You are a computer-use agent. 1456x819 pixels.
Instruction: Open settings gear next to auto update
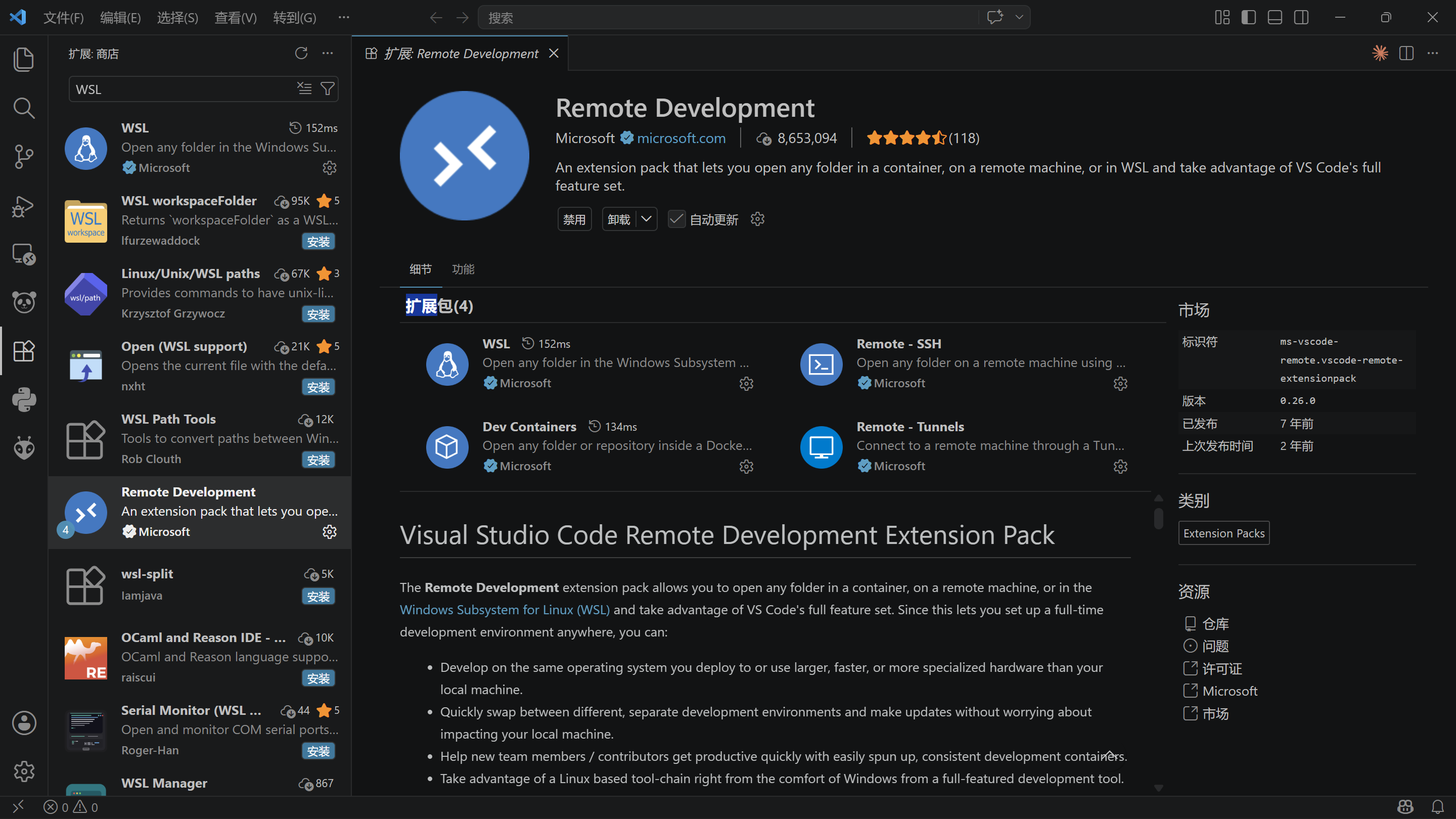coord(757,219)
